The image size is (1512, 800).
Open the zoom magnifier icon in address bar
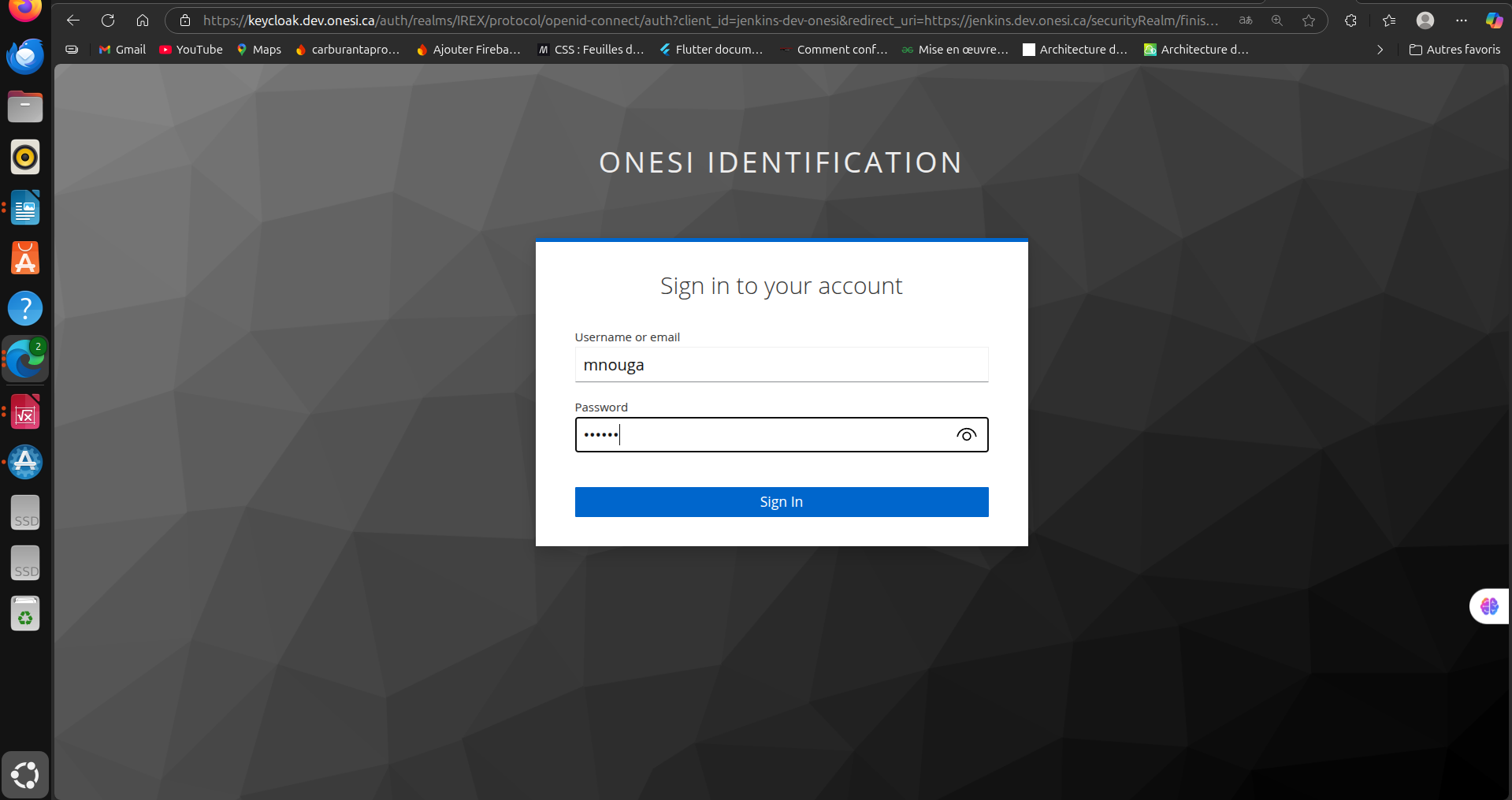[x=1277, y=20]
